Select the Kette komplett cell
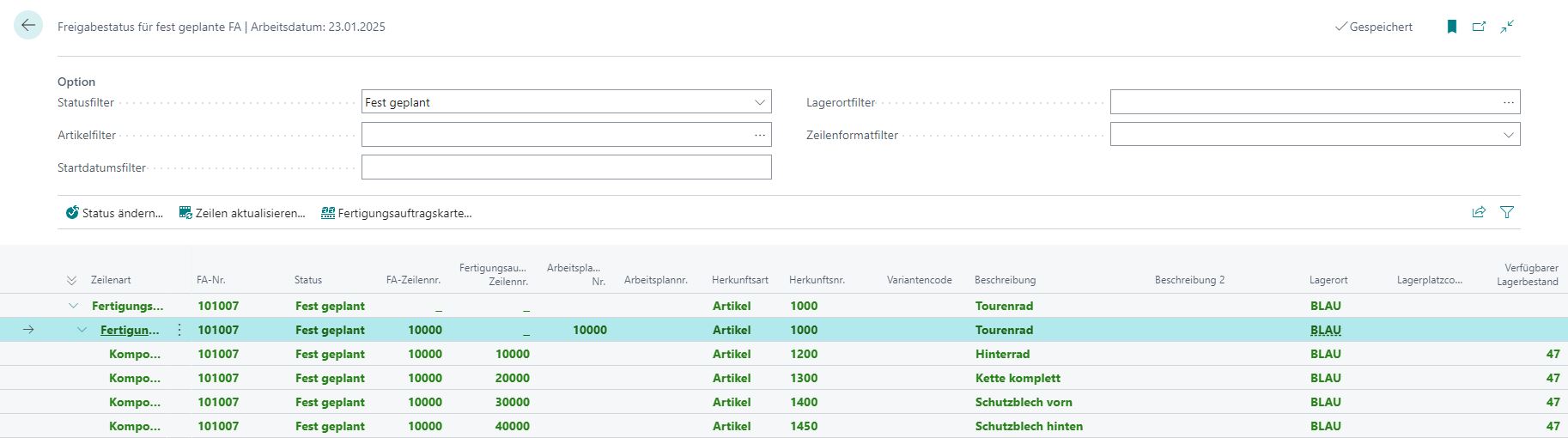This screenshot has width=1568, height=438. point(1018,378)
